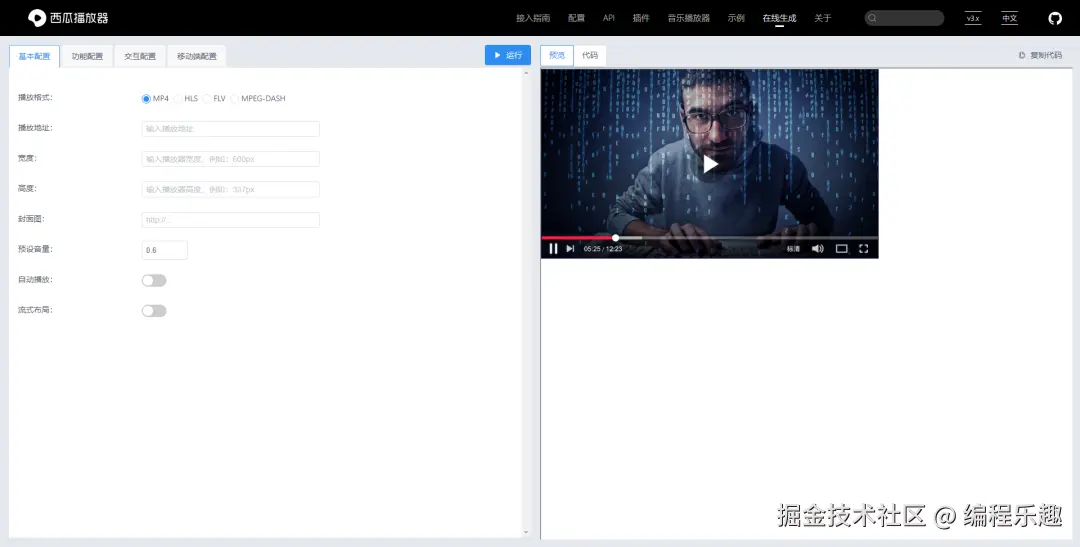Switch to 基本配置 tab
Viewport: 1080px width, 547px height.
coord(34,56)
